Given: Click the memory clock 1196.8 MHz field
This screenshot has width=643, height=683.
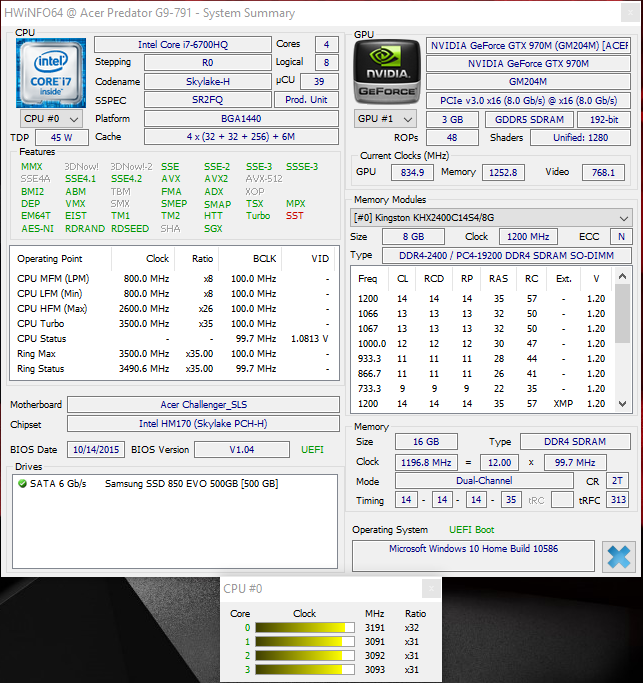Looking at the screenshot, I should click(426, 462).
